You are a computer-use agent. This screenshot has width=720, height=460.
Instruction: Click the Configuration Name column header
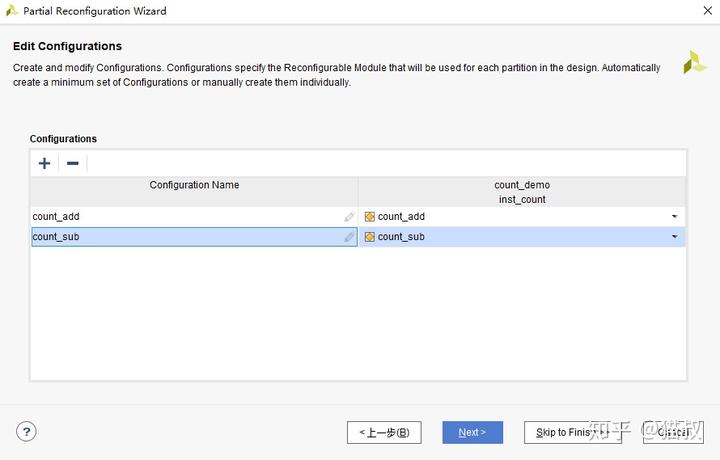pos(194,185)
